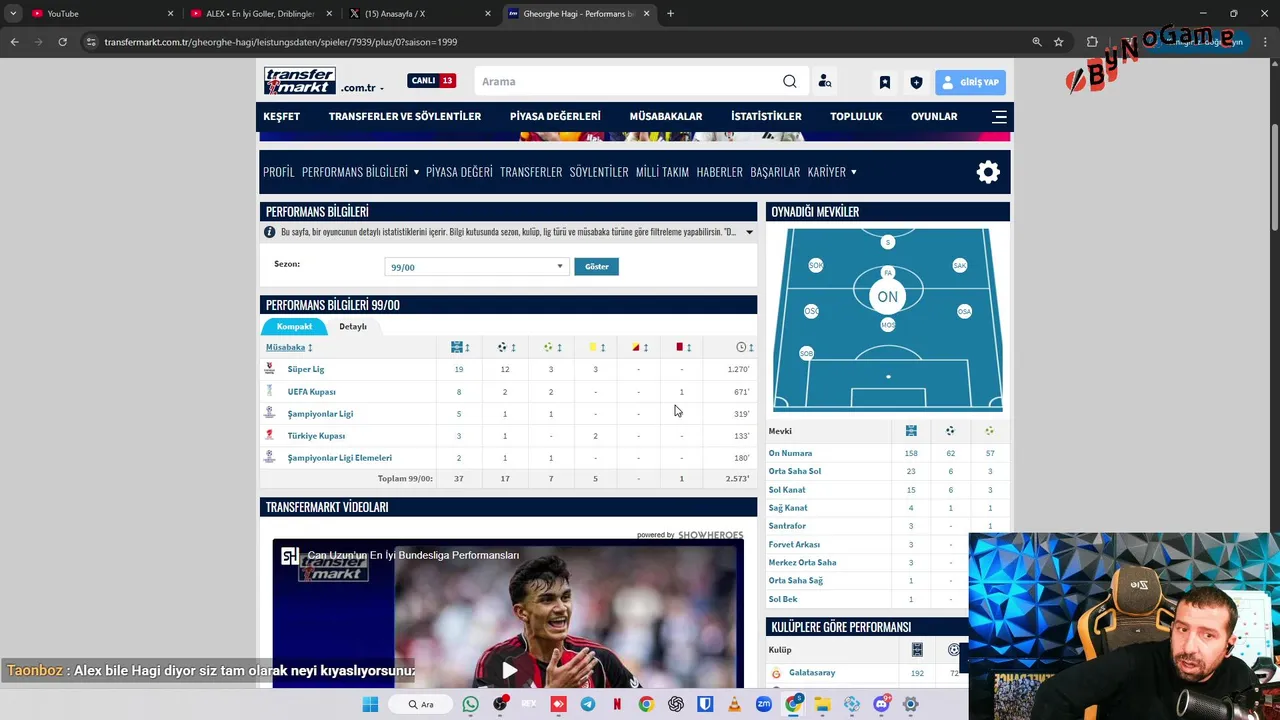Click the browser reload button
The width and height of the screenshot is (1280, 720).
(62, 42)
